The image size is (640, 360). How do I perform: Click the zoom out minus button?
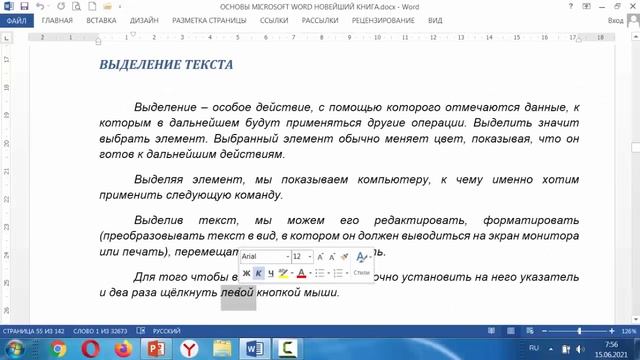[544, 331]
